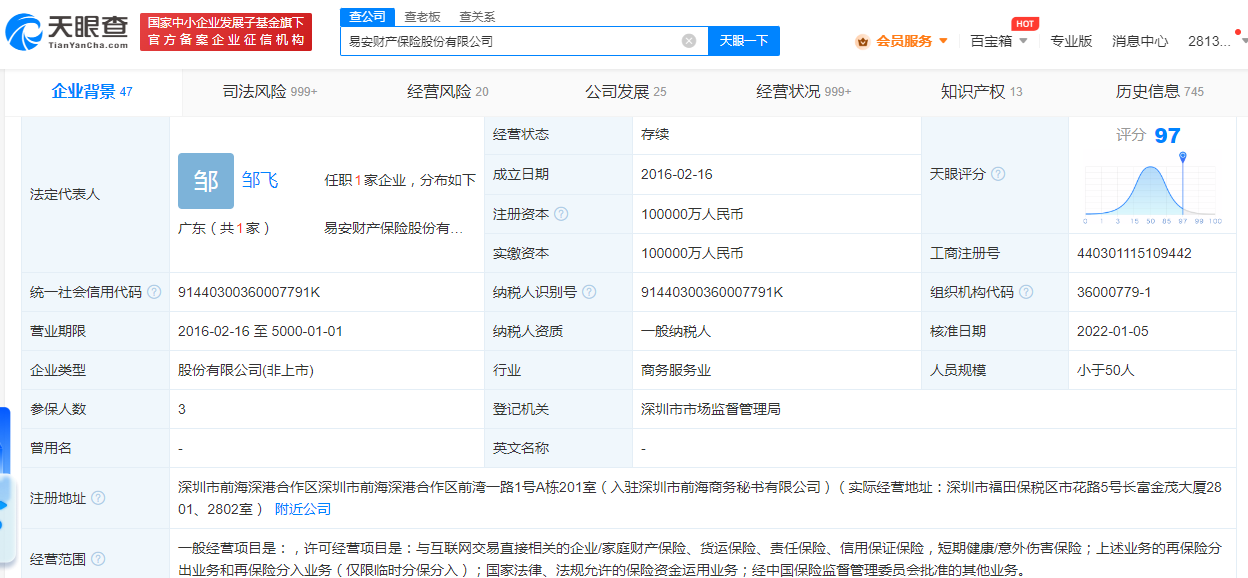Screen dimensions: 1248x578
Task: Open 邹飞 legal representative link
Action: pos(260,181)
